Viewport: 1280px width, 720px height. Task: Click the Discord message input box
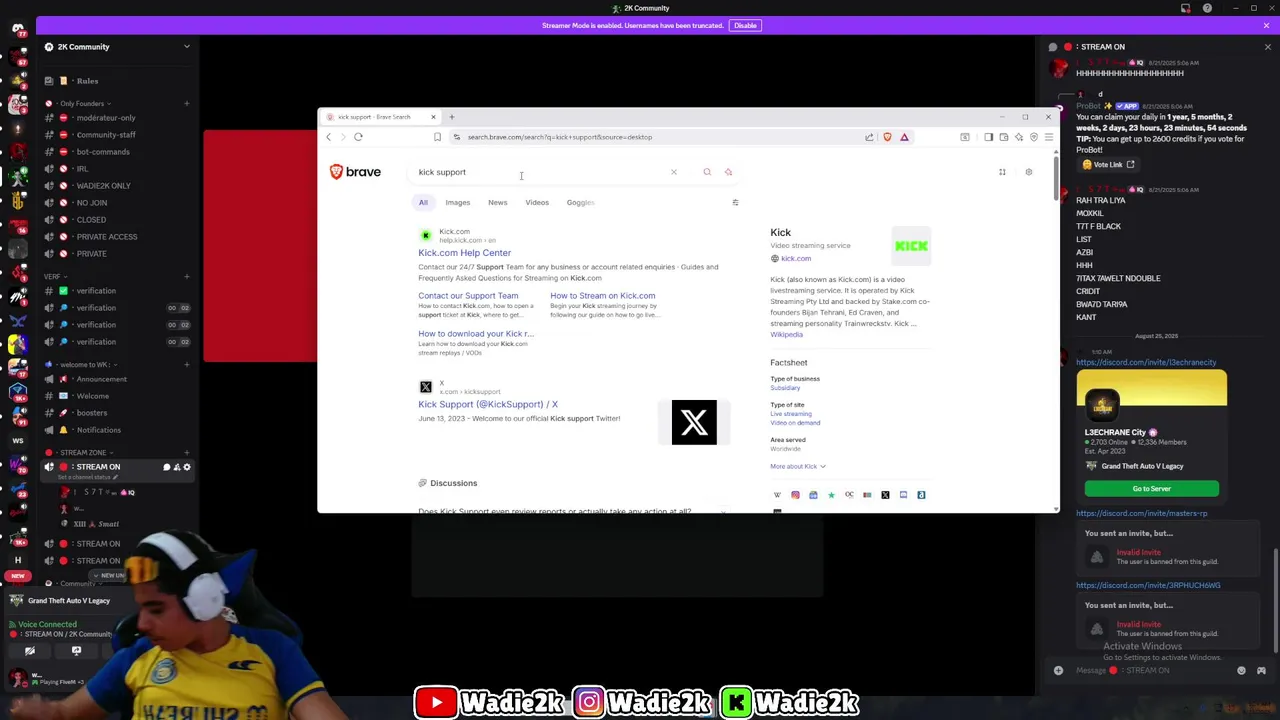[1150, 671]
